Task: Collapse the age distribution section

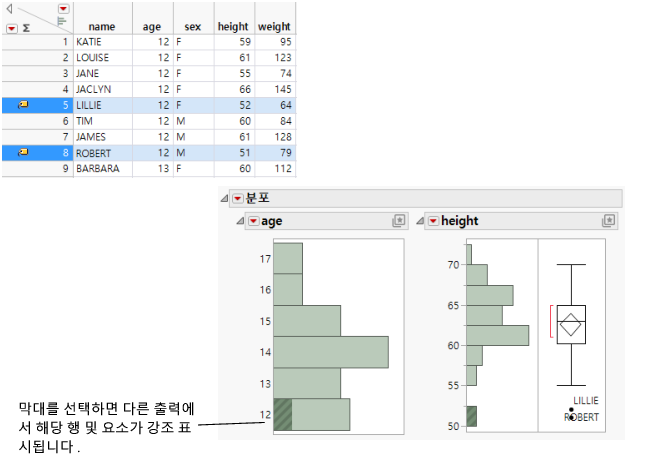Action: (240, 221)
